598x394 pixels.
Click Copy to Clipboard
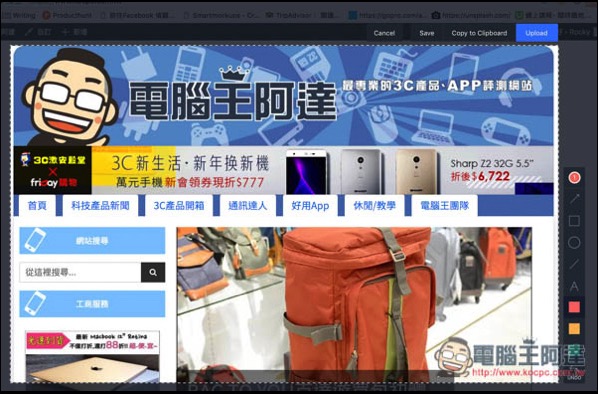click(479, 33)
